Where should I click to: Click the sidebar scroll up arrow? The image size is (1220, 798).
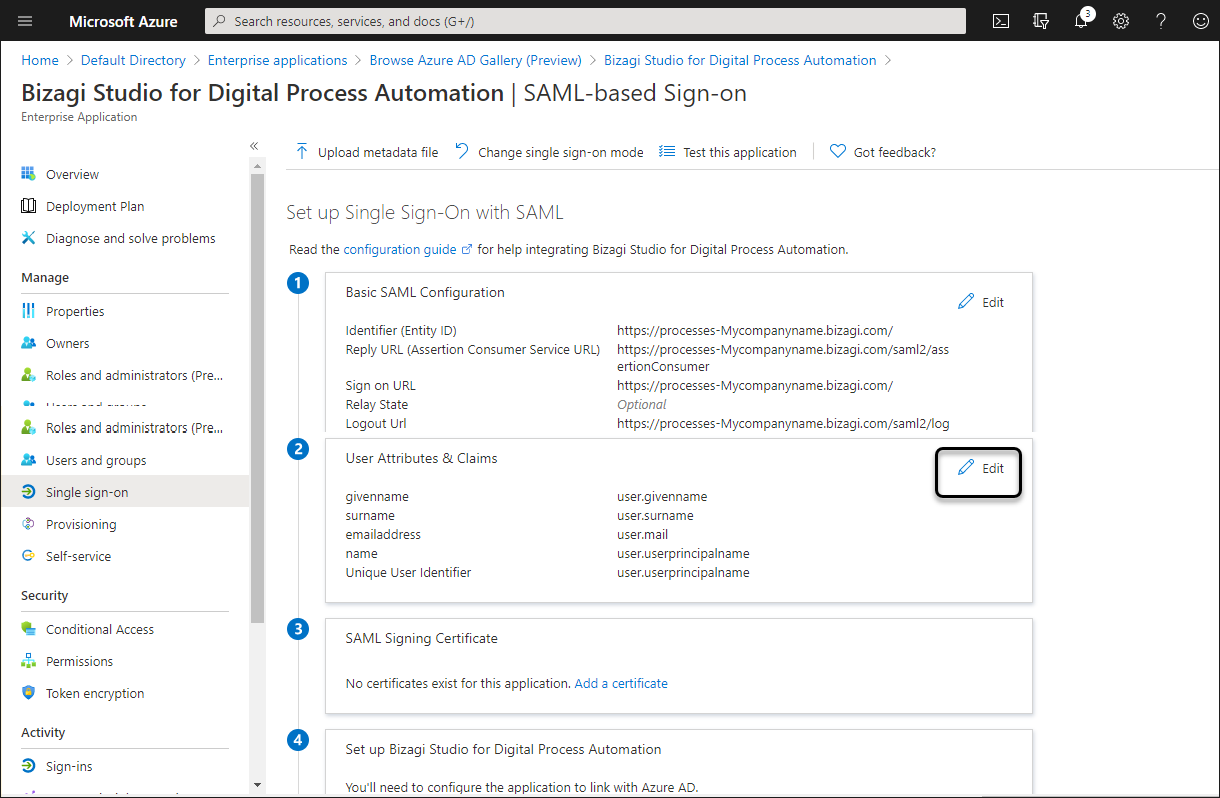tap(257, 166)
